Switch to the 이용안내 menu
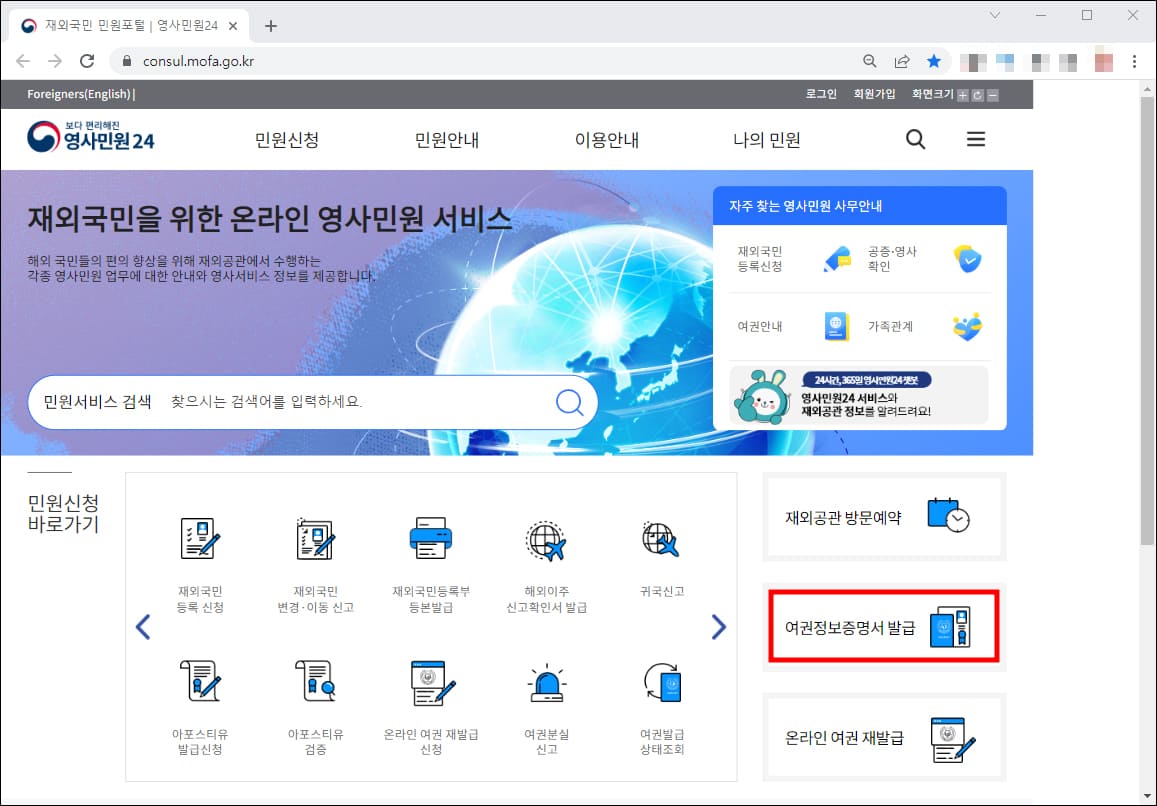Screen dimensions: 1157x806 point(606,140)
